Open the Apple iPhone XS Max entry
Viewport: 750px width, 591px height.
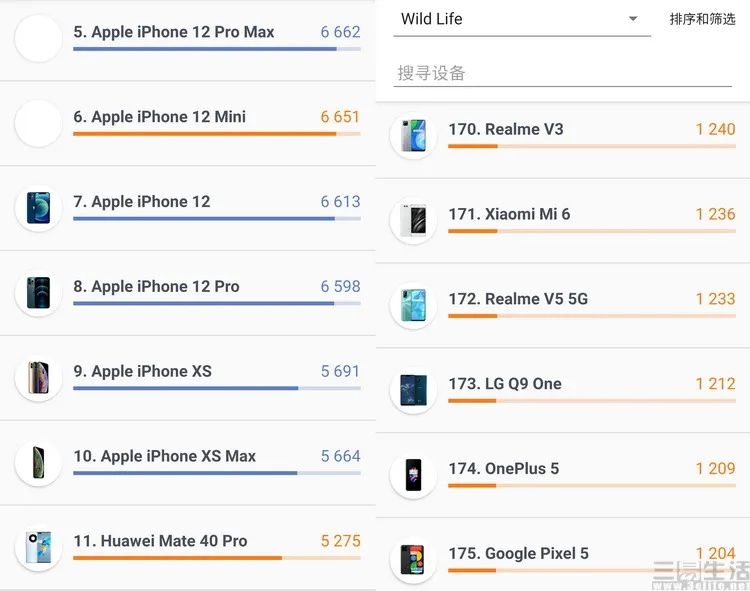pos(165,456)
